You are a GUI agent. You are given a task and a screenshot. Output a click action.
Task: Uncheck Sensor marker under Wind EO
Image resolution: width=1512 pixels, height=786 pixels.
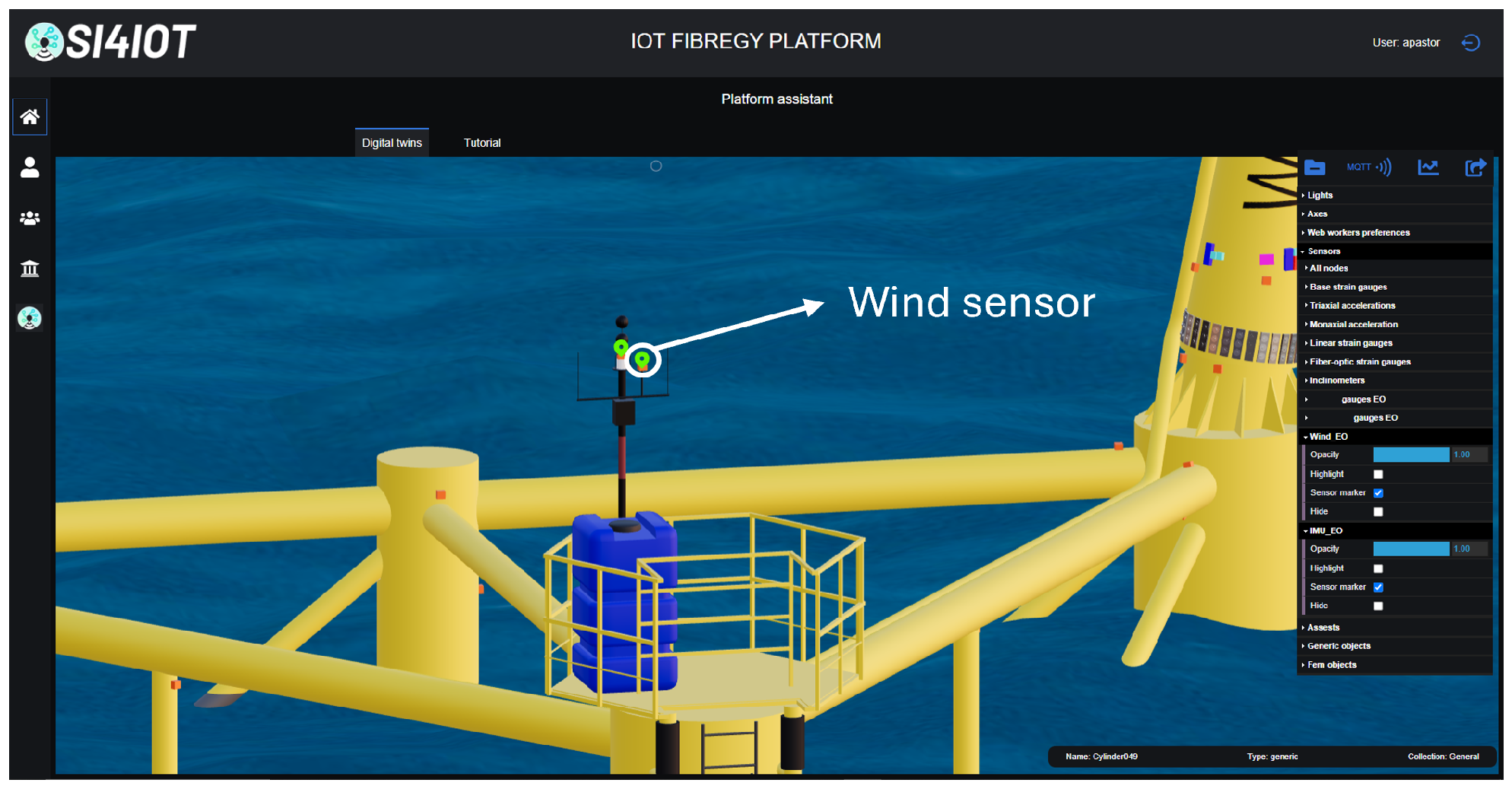coord(1378,493)
